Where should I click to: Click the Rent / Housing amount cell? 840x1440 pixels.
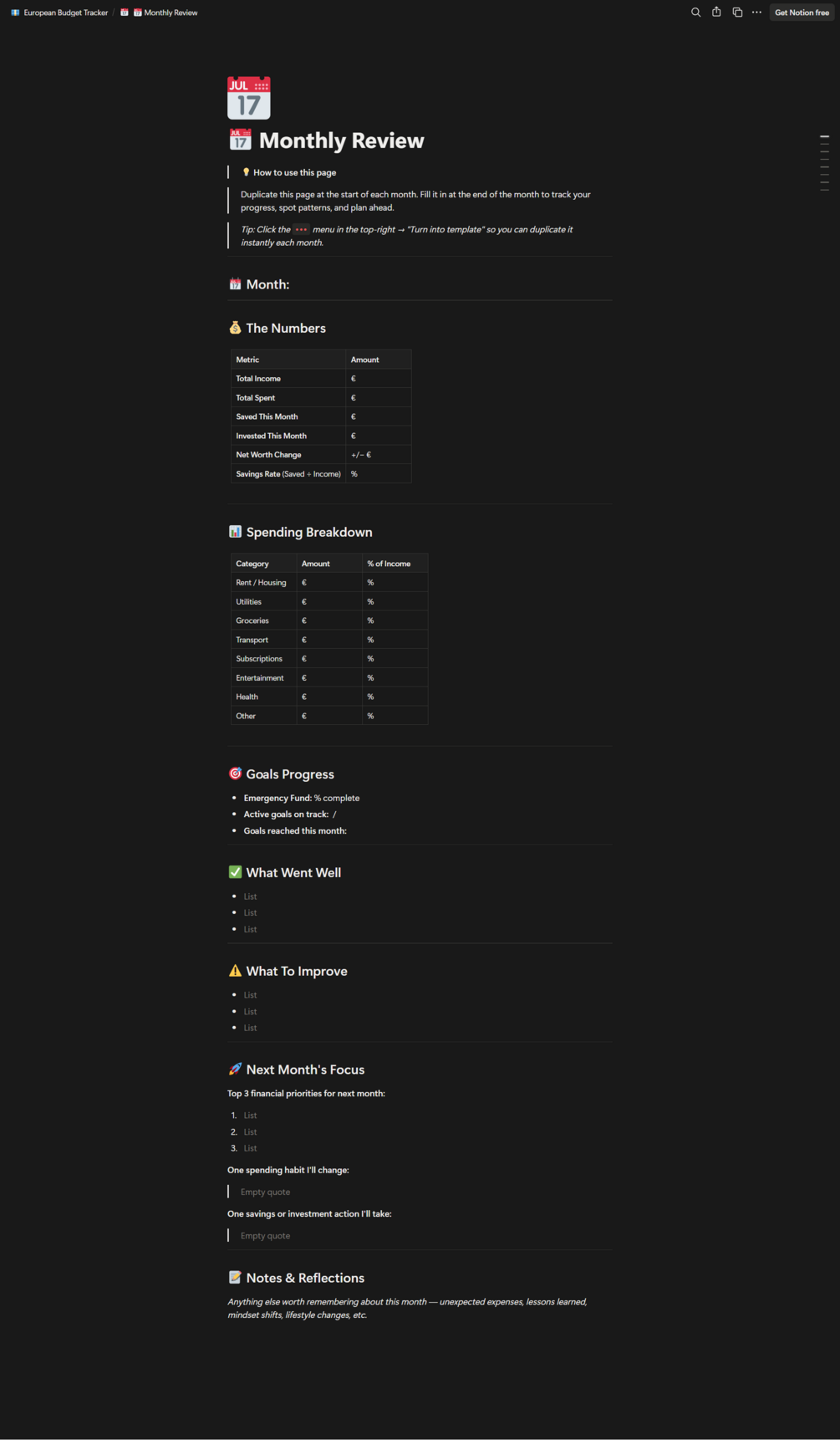pyautogui.click(x=329, y=583)
